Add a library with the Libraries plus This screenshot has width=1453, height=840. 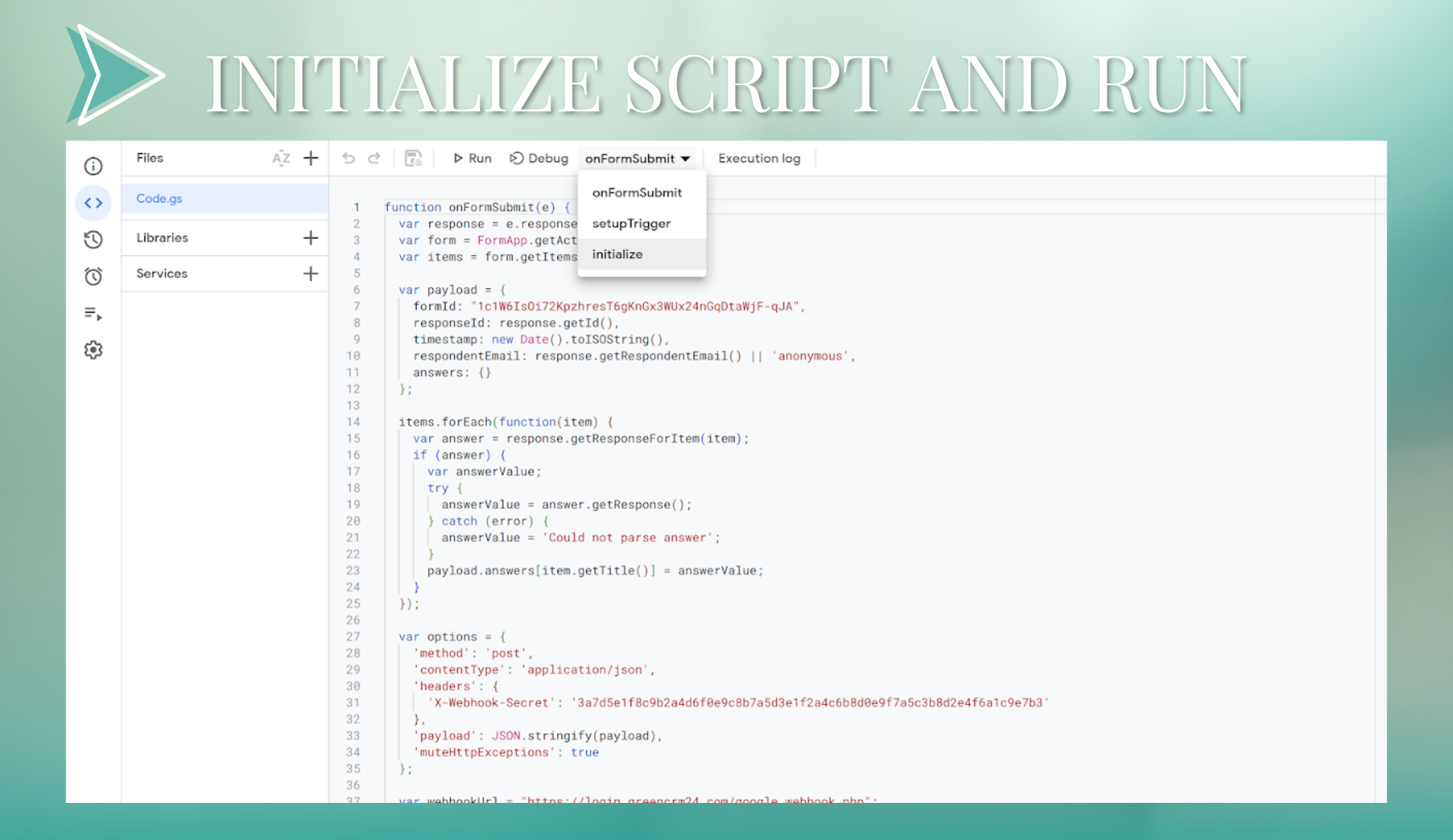click(311, 238)
